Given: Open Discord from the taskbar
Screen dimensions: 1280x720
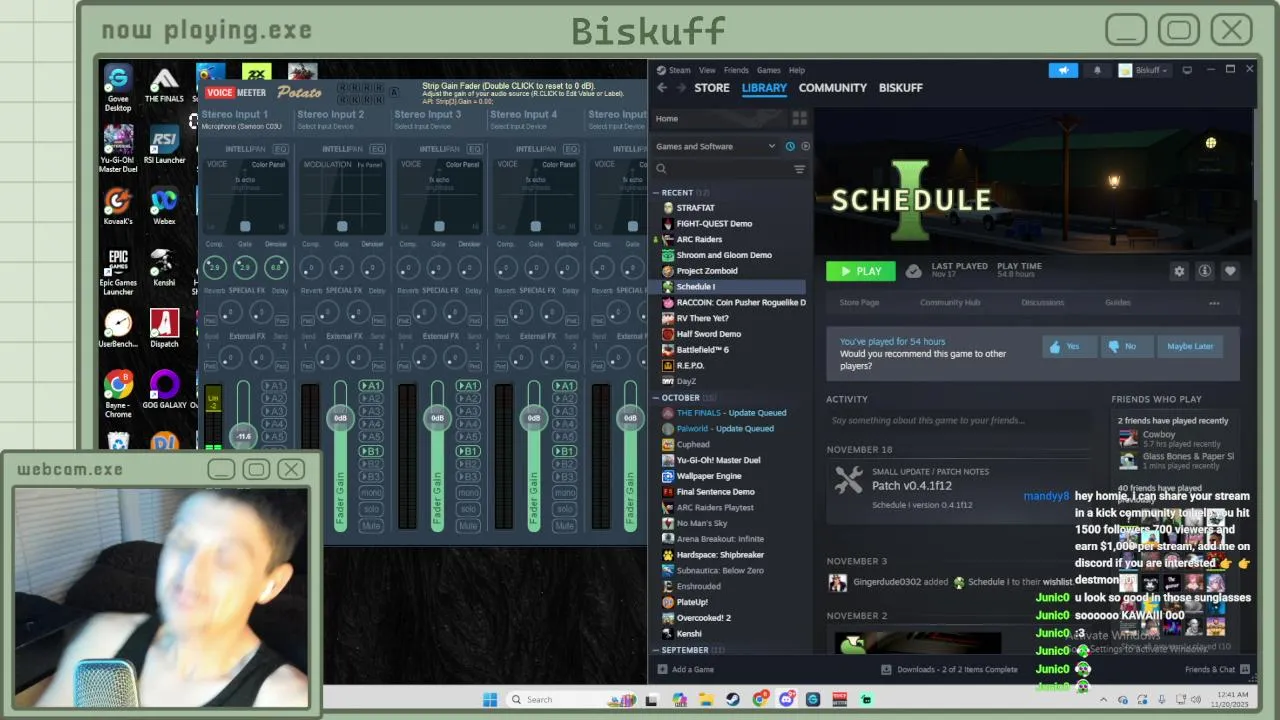Looking at the screenshot, I should tap(786, 699).
